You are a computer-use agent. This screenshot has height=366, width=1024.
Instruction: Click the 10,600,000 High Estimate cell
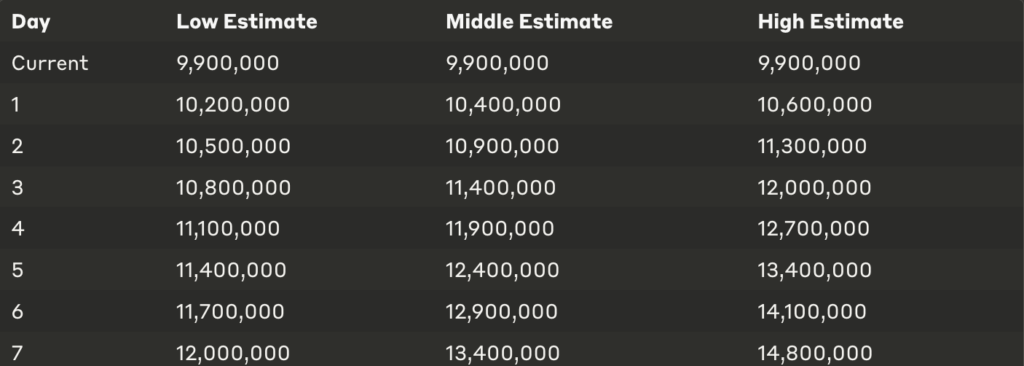click(x=815, y=105)
